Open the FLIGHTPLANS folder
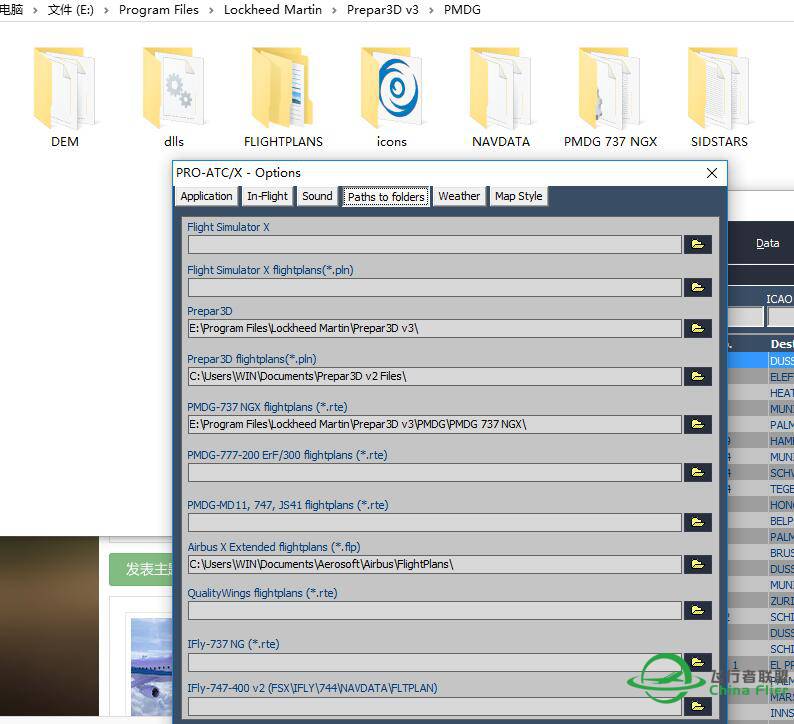 tap(283, 96)
